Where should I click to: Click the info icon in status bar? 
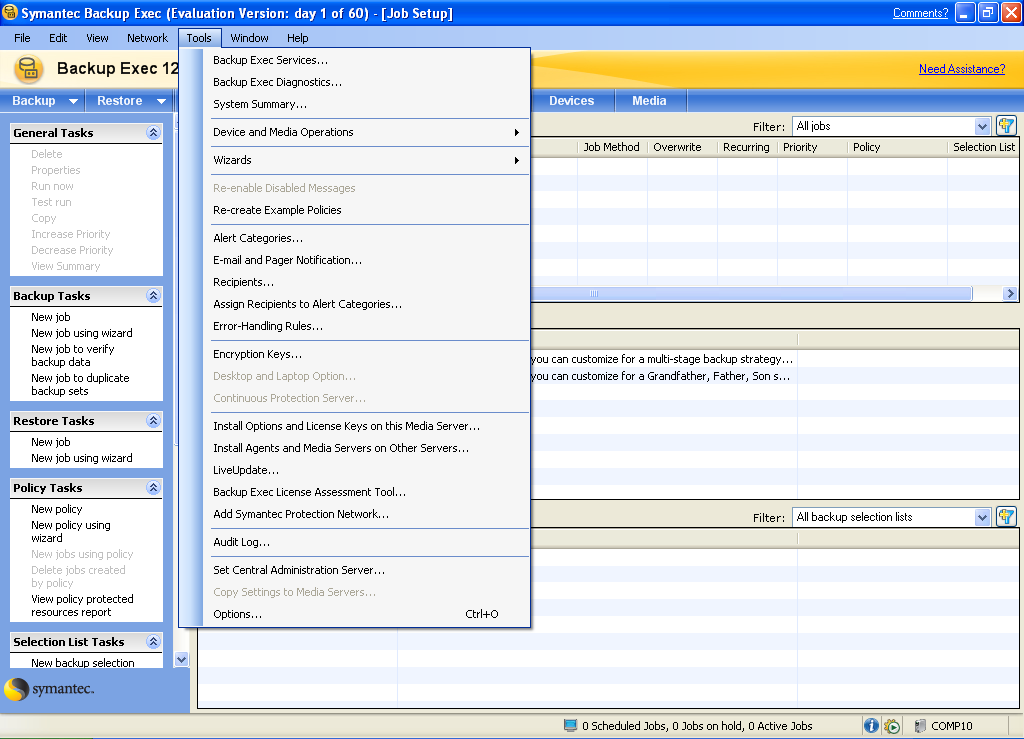(x=871, y=725)
